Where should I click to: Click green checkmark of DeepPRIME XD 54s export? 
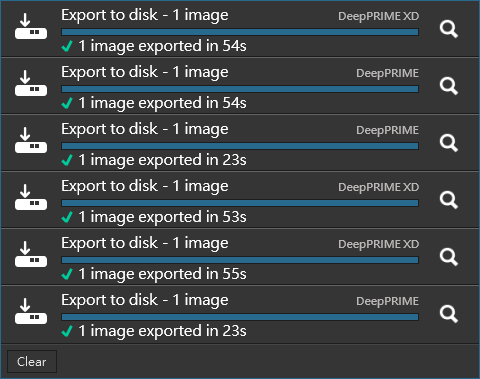pyautogui.click(x=67, y=46)
